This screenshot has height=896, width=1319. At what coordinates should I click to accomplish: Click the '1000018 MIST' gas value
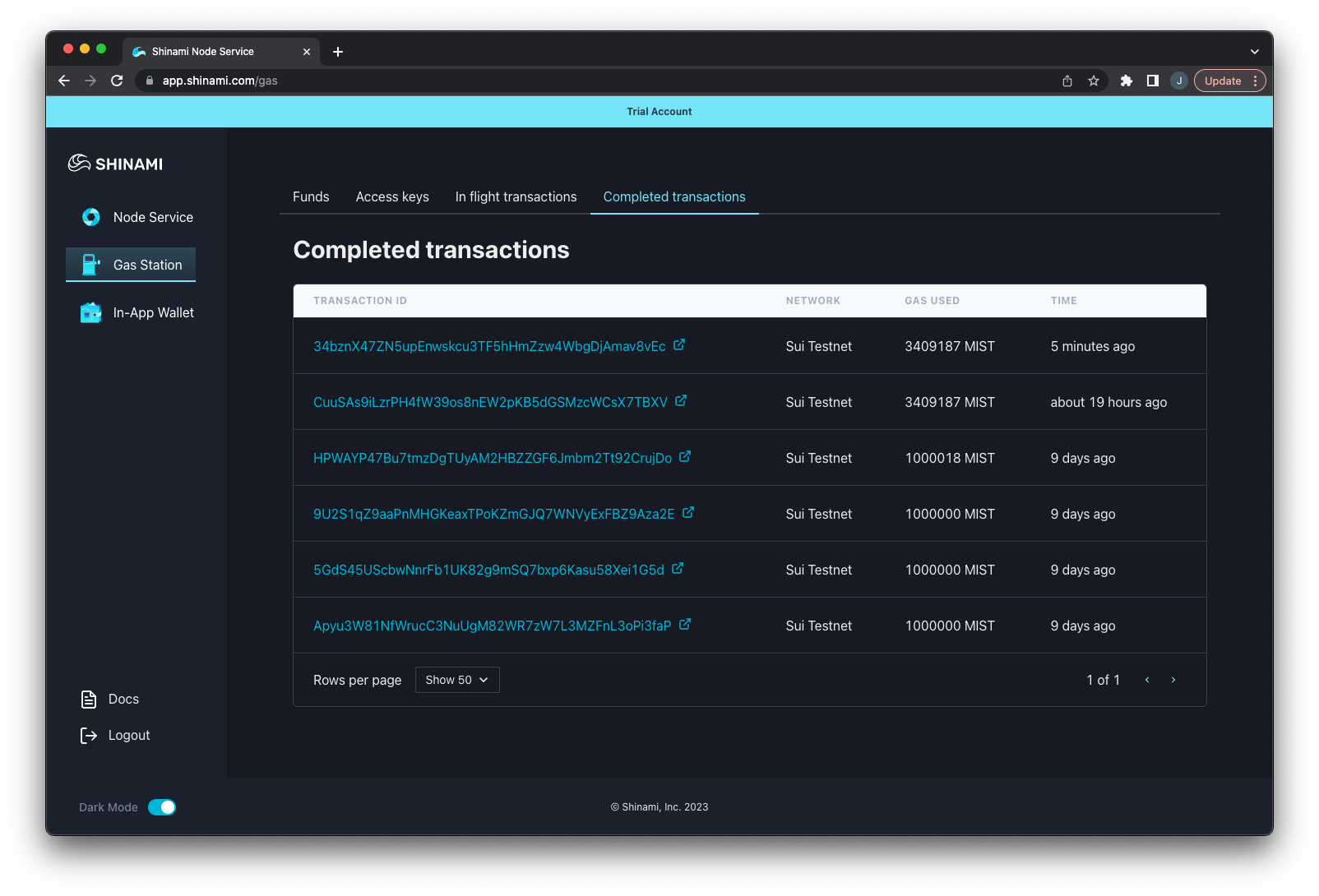pyautogui.click(x=950, y=459)
